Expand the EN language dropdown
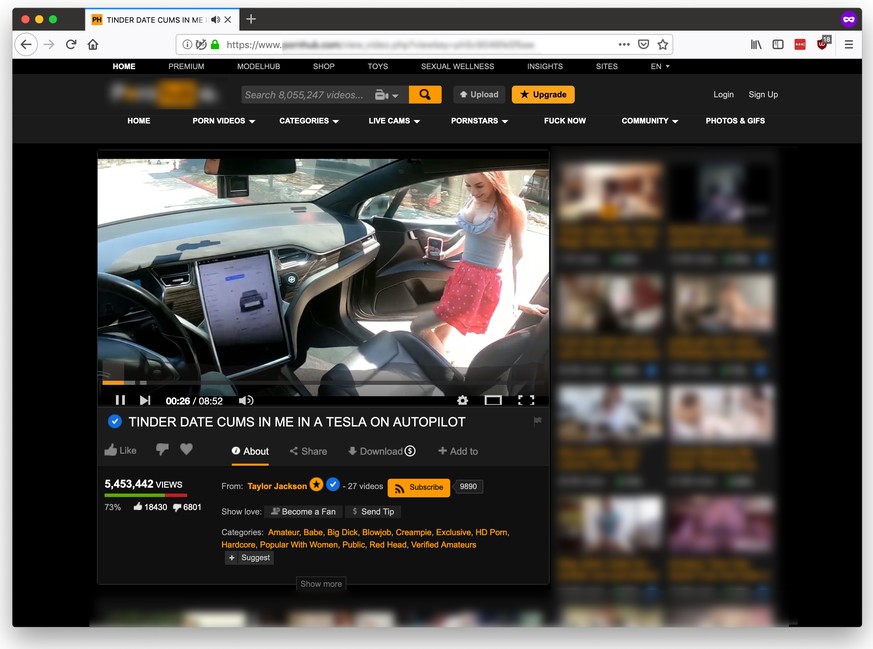Image resolution: width=873 pixels, height=649 pixels. pyautogui.click(x=660, y=66)
